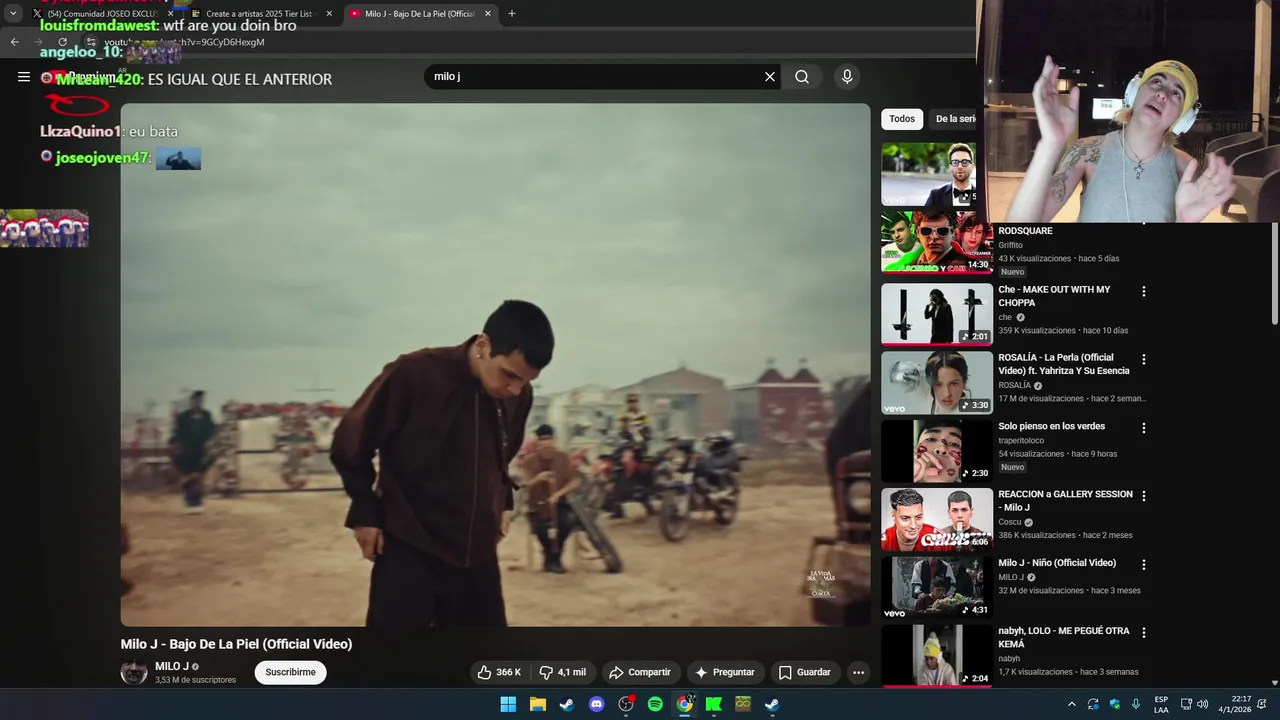
Task: Dislike the video showing 4,1 mil
Action: point(562,672)
